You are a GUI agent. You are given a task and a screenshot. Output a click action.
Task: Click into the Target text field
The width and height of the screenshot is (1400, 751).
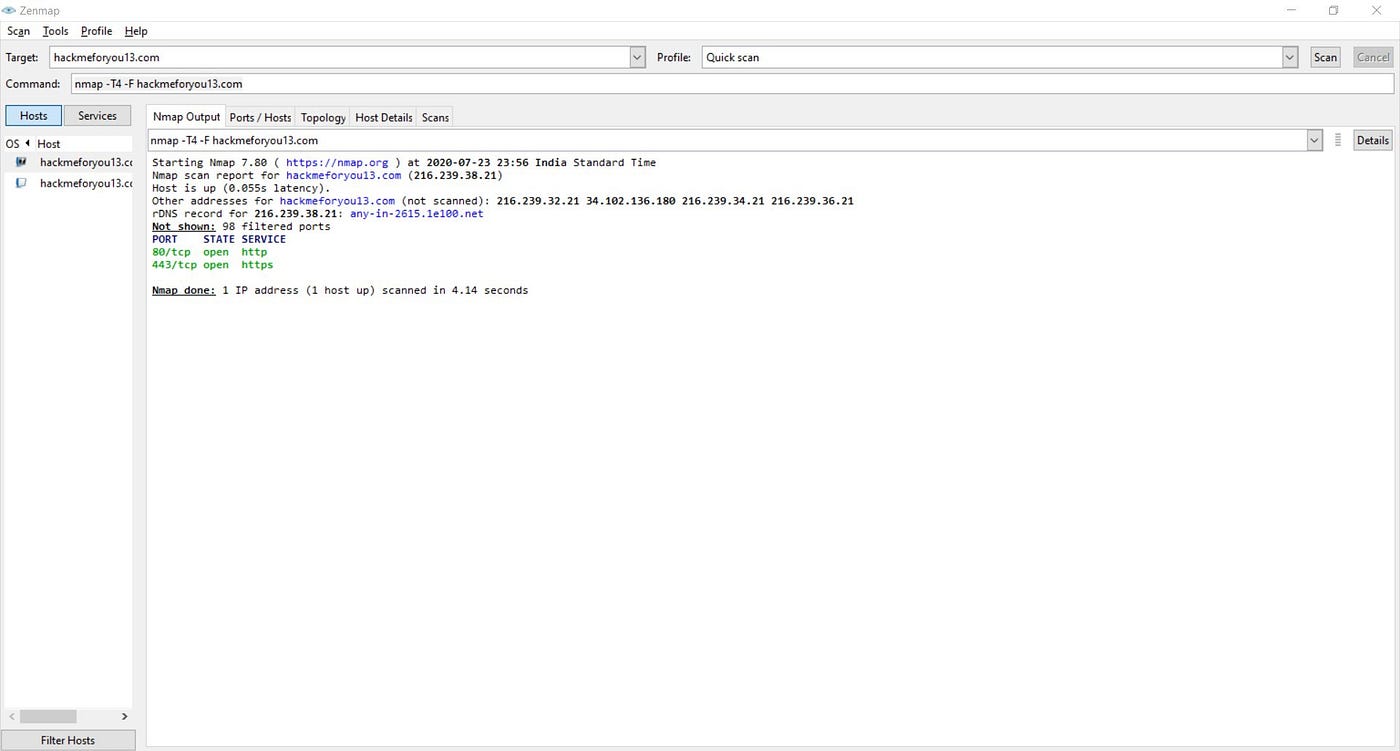(340, 57)
